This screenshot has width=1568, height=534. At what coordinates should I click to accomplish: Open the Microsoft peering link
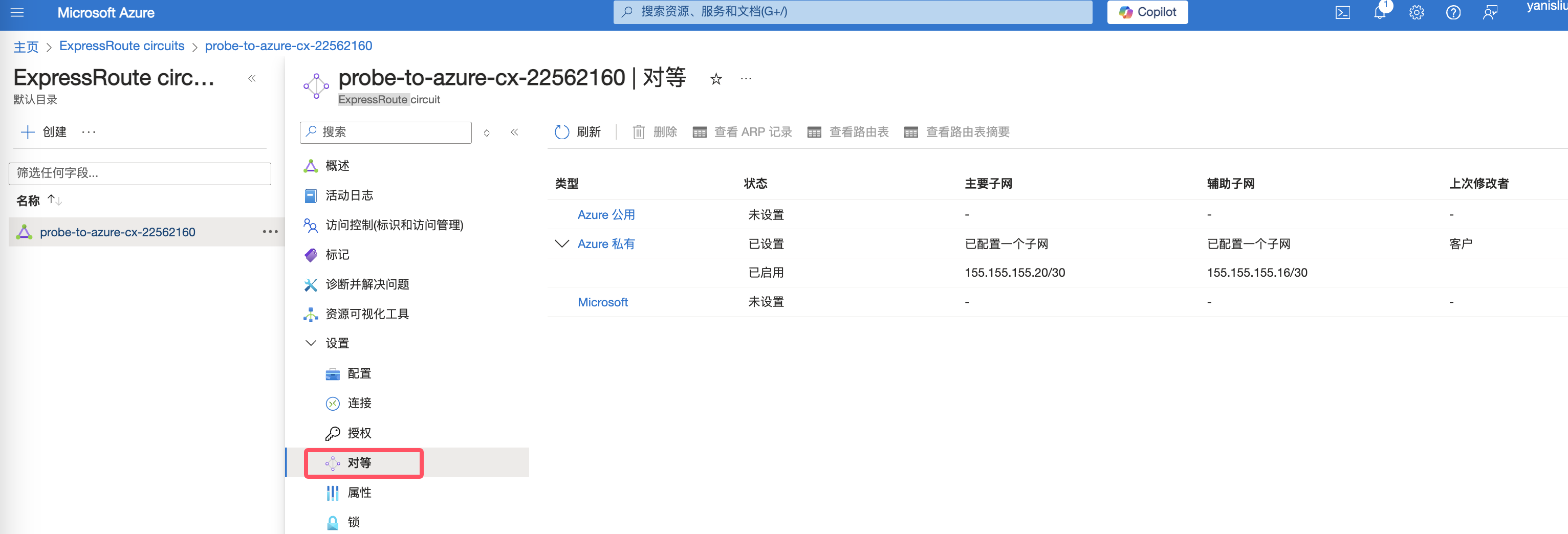(603, 302)
